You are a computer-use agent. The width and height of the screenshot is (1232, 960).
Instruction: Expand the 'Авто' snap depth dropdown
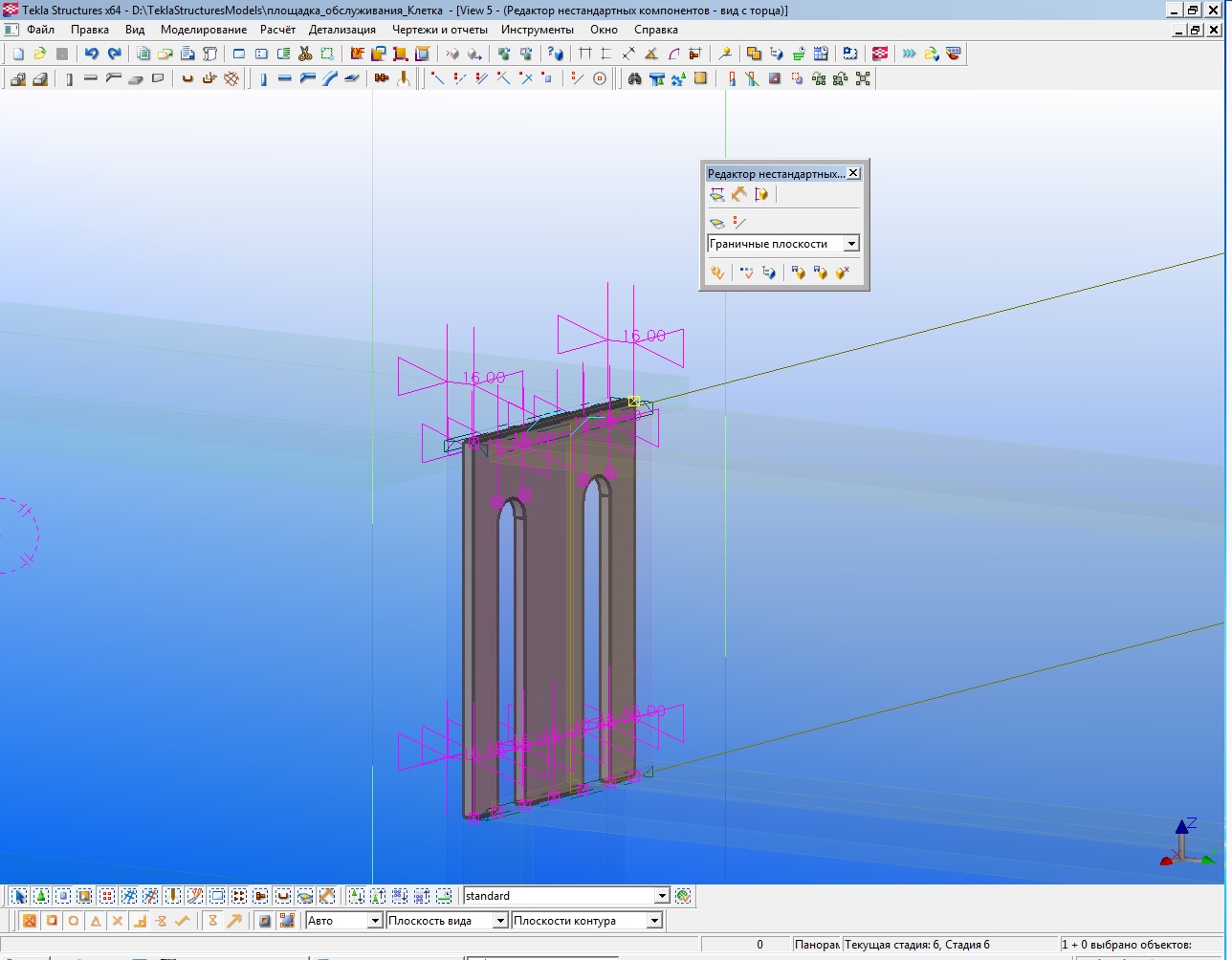[375, 922]
